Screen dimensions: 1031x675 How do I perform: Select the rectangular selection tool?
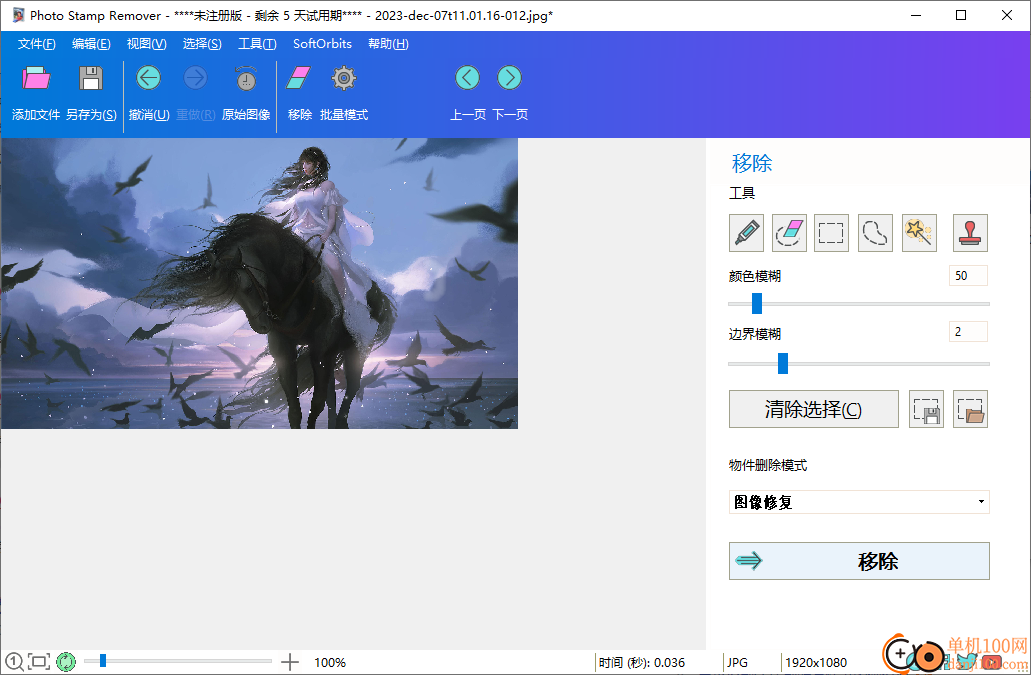point(831,233)
